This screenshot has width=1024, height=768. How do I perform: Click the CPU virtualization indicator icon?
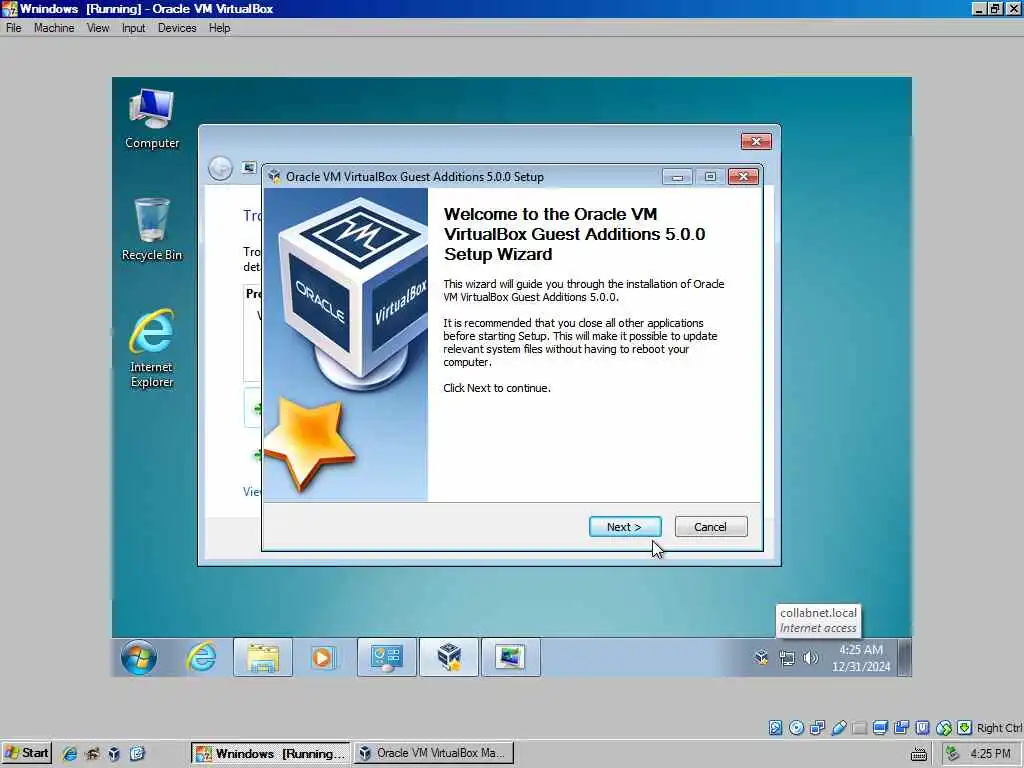pos(922,728)
